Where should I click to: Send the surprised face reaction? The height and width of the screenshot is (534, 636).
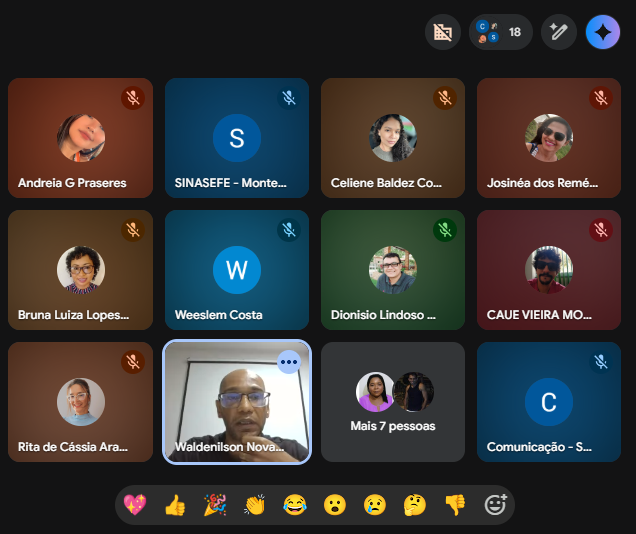tap(335, 505)
